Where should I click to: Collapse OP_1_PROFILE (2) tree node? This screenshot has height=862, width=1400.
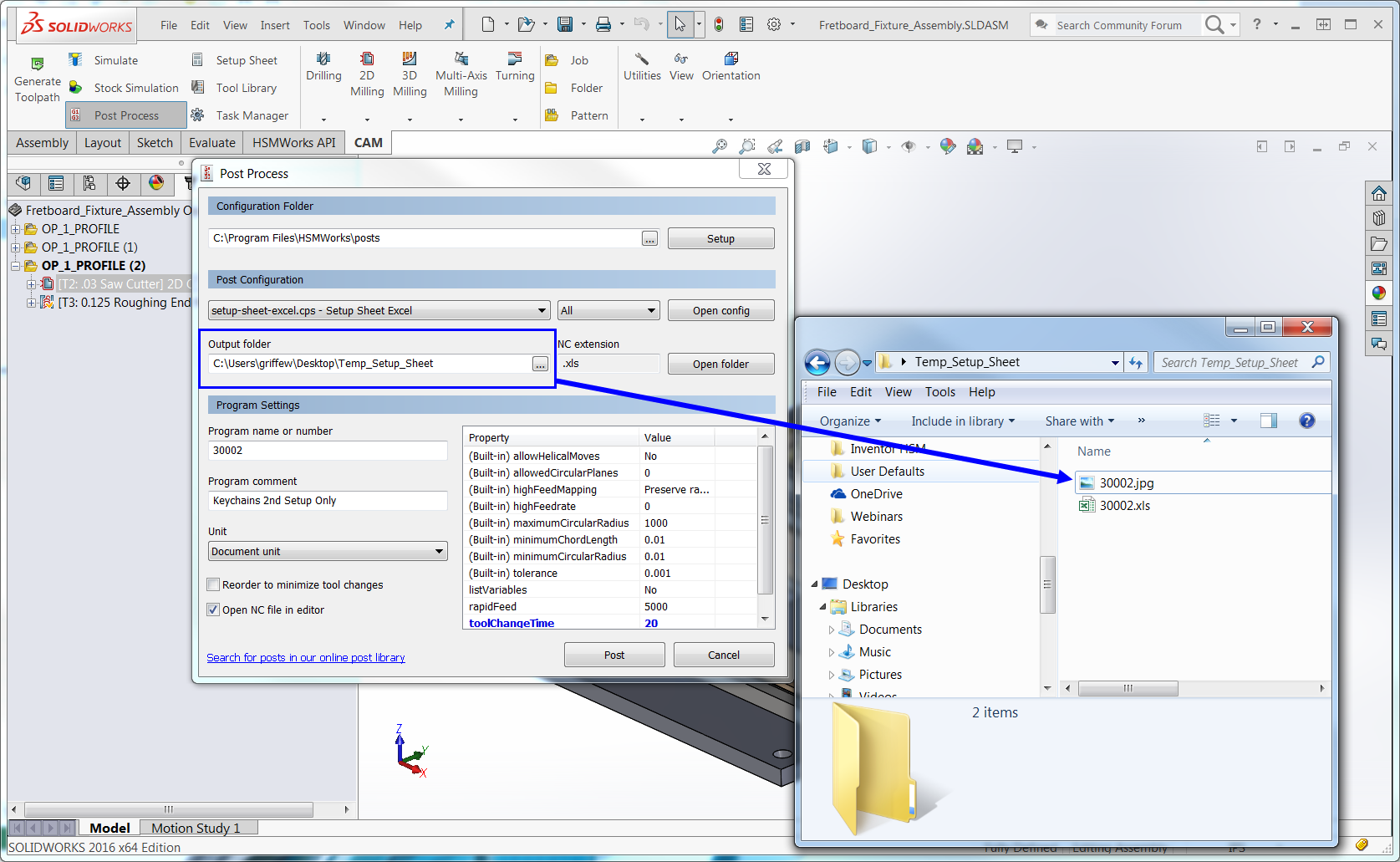tap(15, 266)
